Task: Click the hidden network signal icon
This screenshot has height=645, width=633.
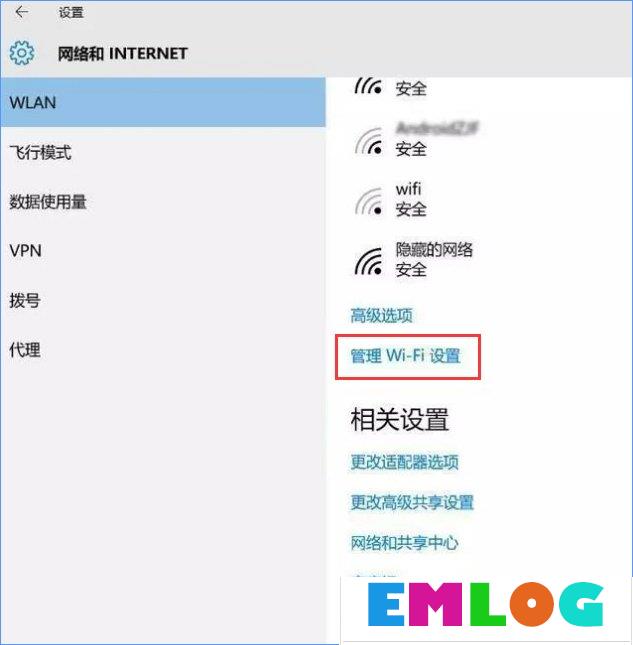Action: (x=369, y=262)
